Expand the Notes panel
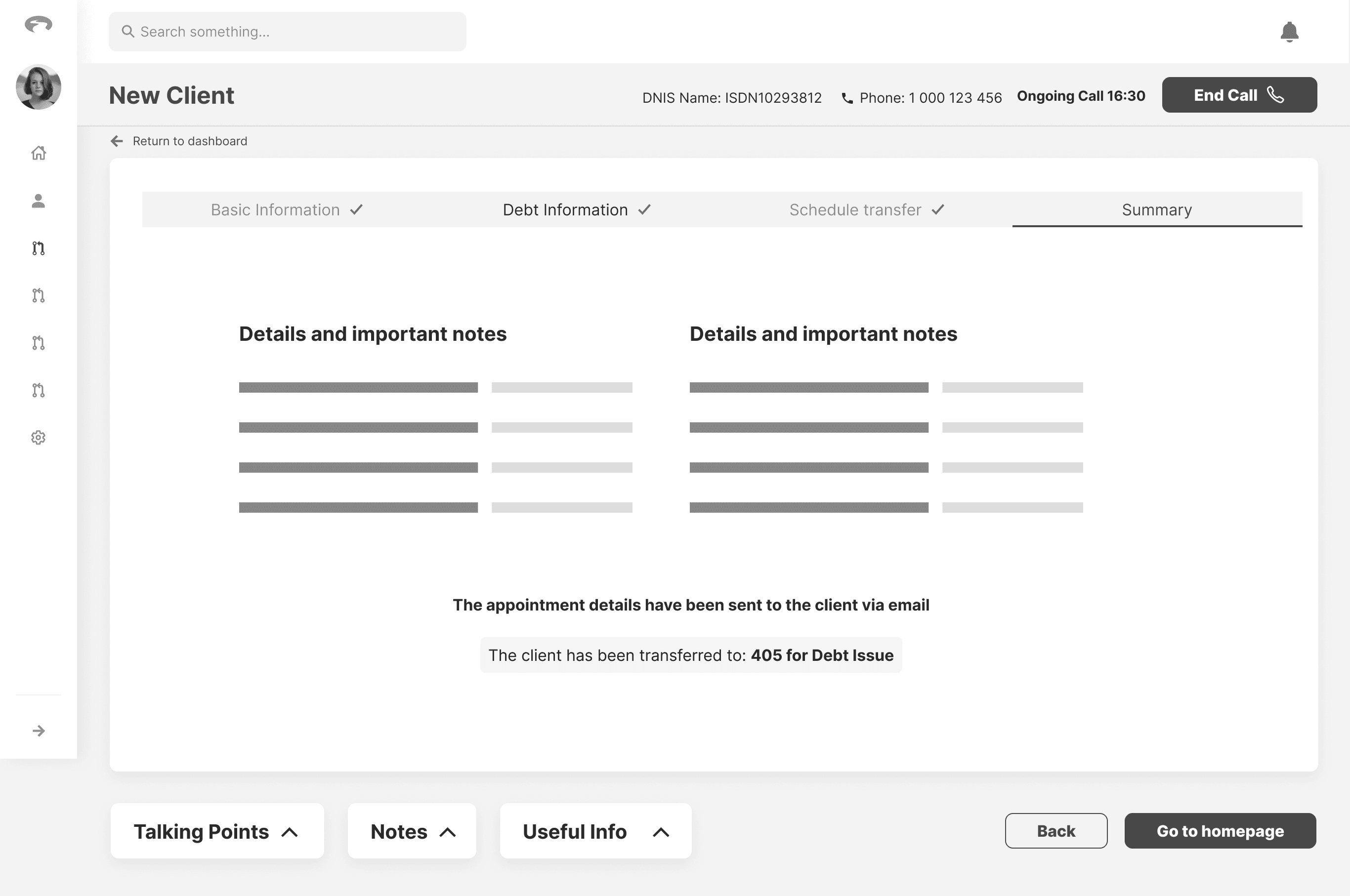1350x896 pixels. (412, 831)
